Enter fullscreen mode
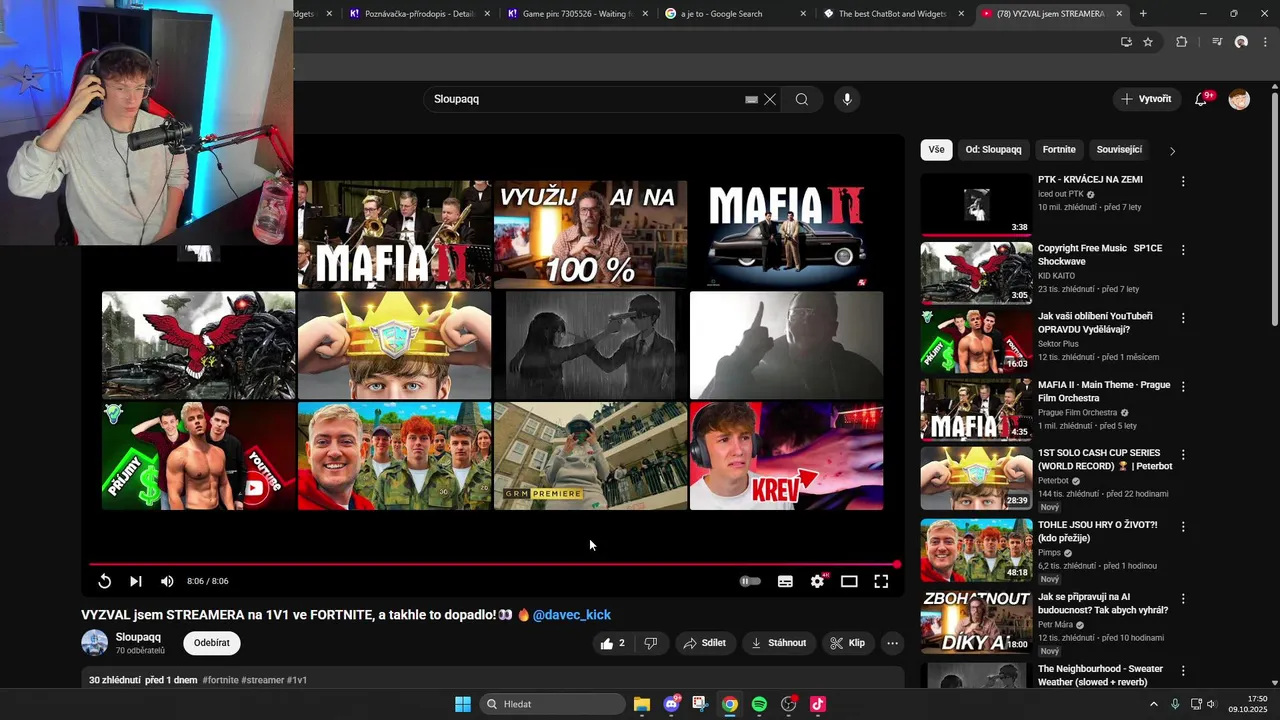 881,581
